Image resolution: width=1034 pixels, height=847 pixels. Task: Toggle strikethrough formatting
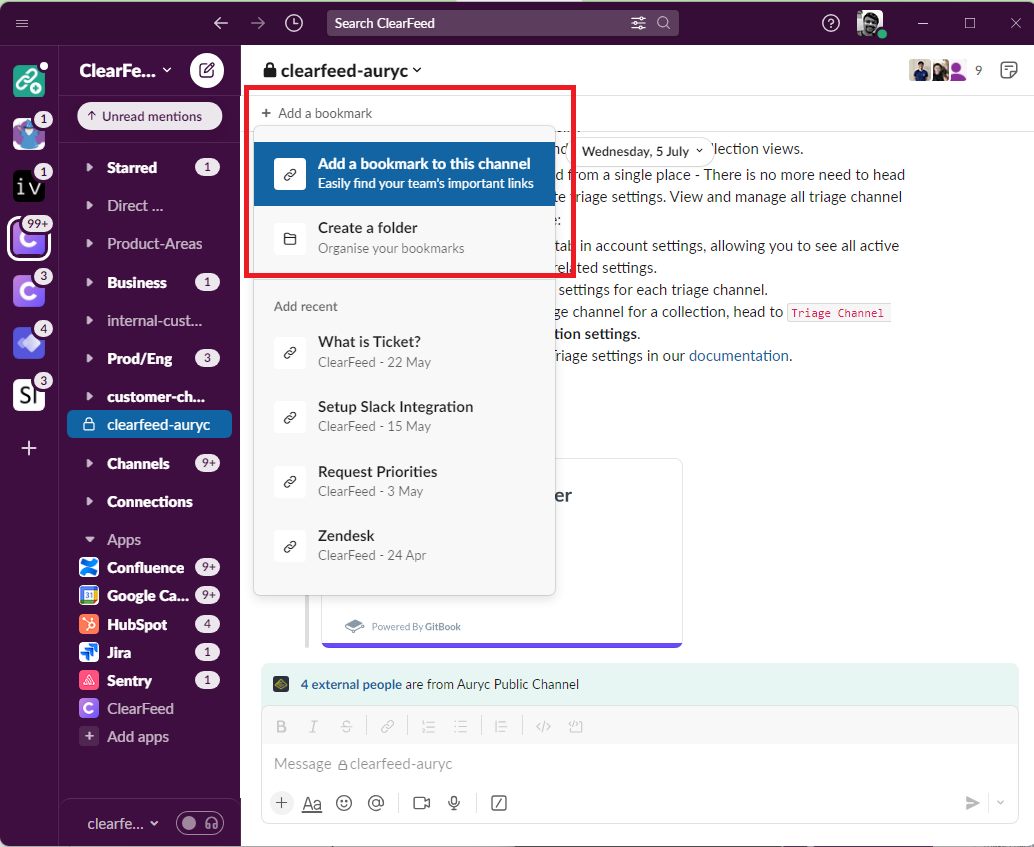346,726
